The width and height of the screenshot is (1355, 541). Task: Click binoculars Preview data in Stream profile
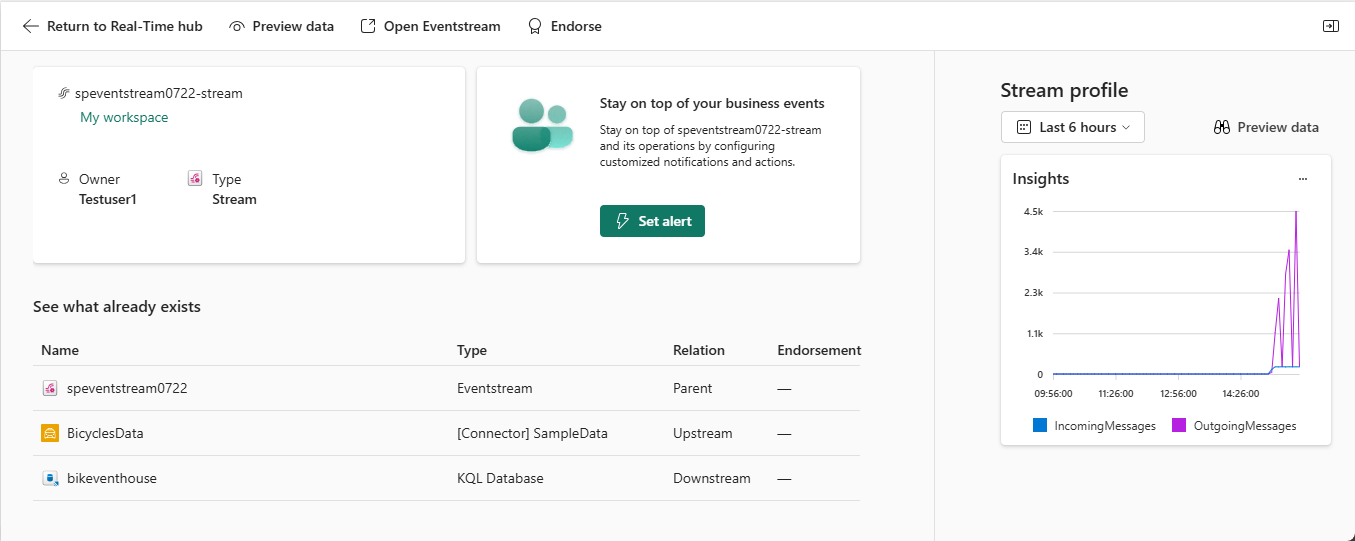(1221, 127)
